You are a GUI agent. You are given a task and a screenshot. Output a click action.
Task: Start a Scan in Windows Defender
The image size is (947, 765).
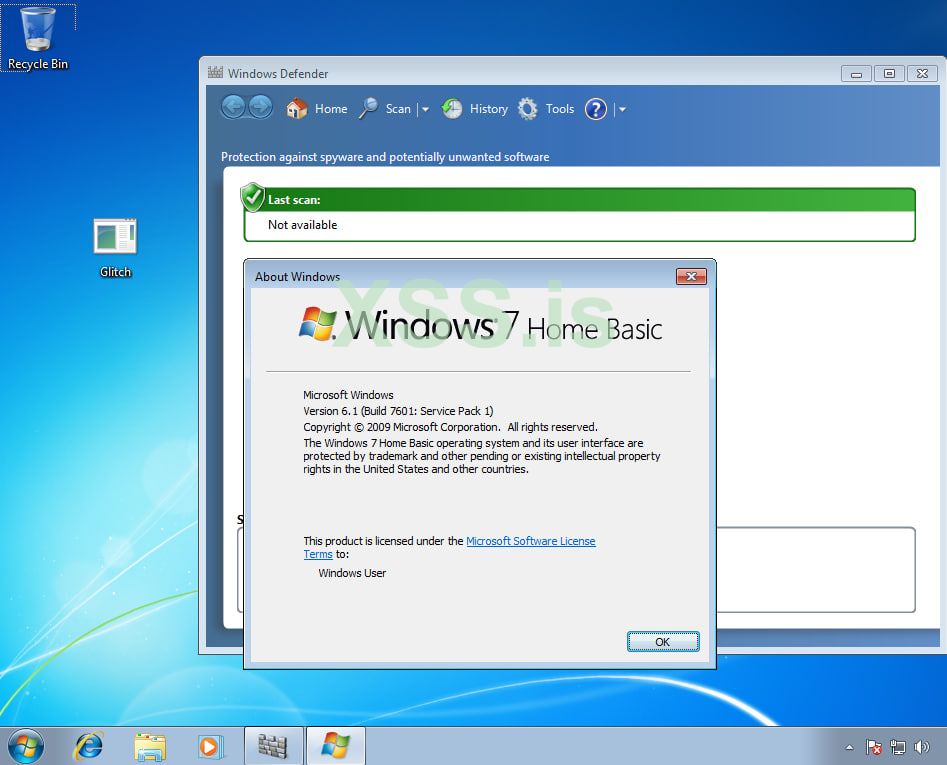click(385, 109)
